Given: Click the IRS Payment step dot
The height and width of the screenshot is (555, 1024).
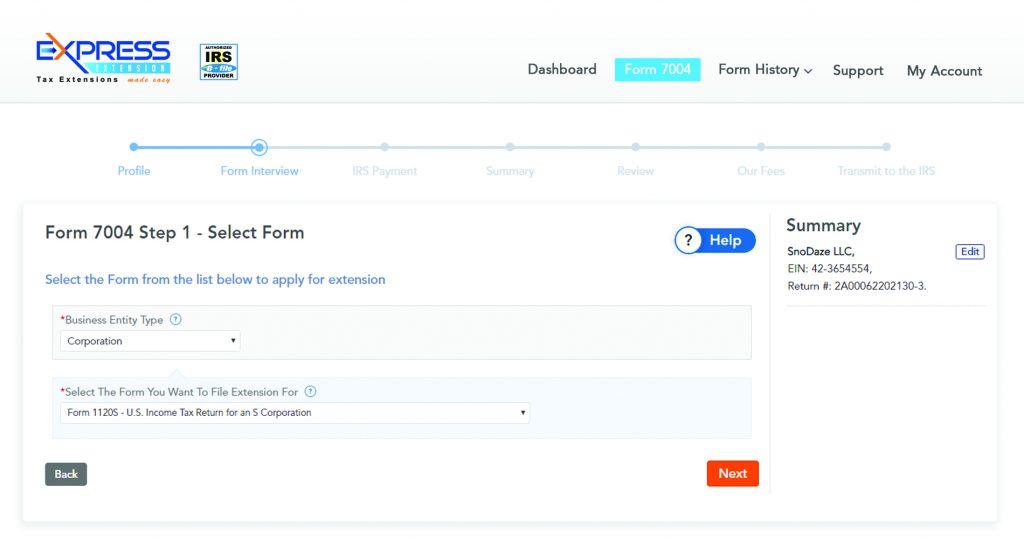Looking at the screenshot, I should 385,147.
